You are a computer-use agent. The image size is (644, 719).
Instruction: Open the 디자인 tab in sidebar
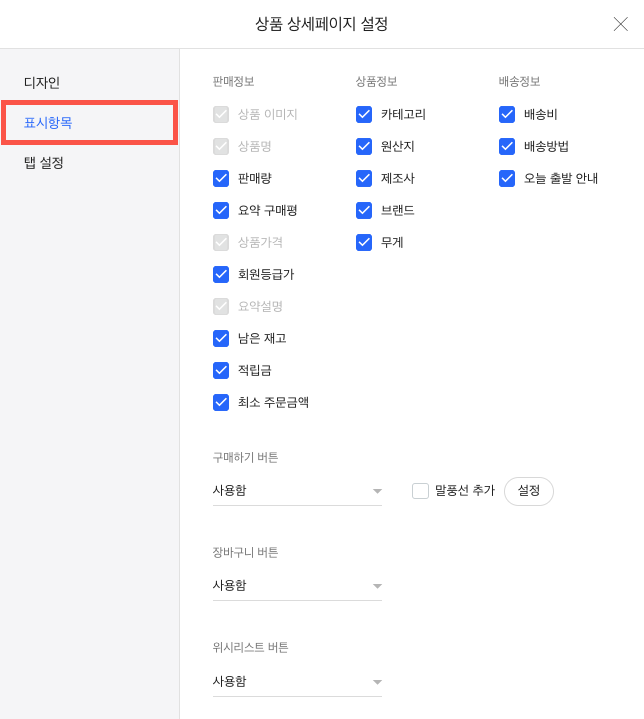[42, 83]
